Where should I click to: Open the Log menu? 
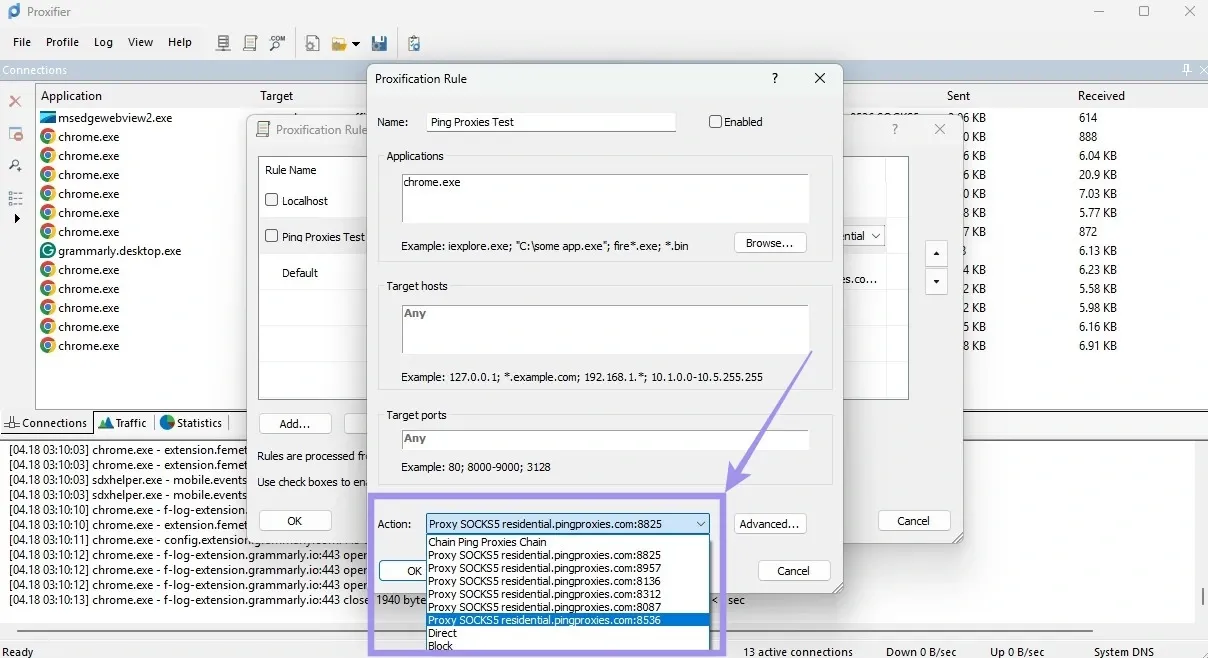103,43
